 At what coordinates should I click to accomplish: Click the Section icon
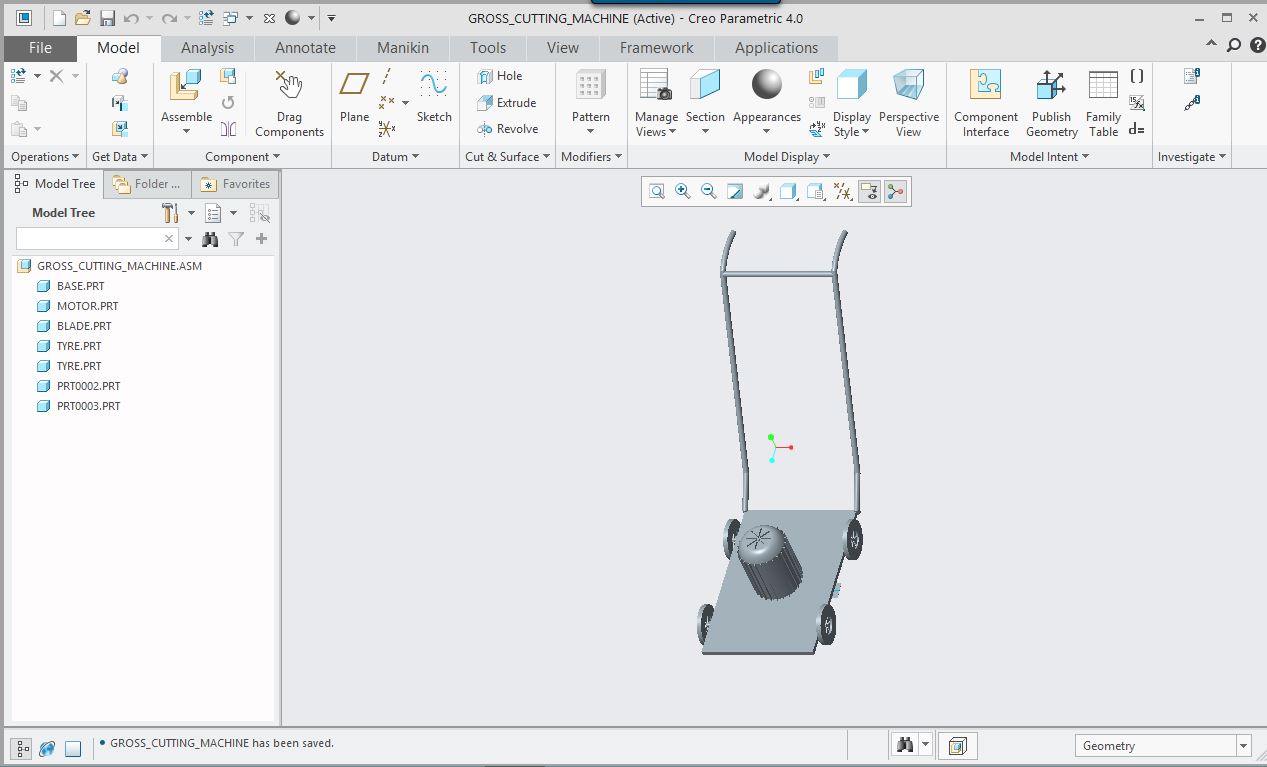[x=705, y=86]
